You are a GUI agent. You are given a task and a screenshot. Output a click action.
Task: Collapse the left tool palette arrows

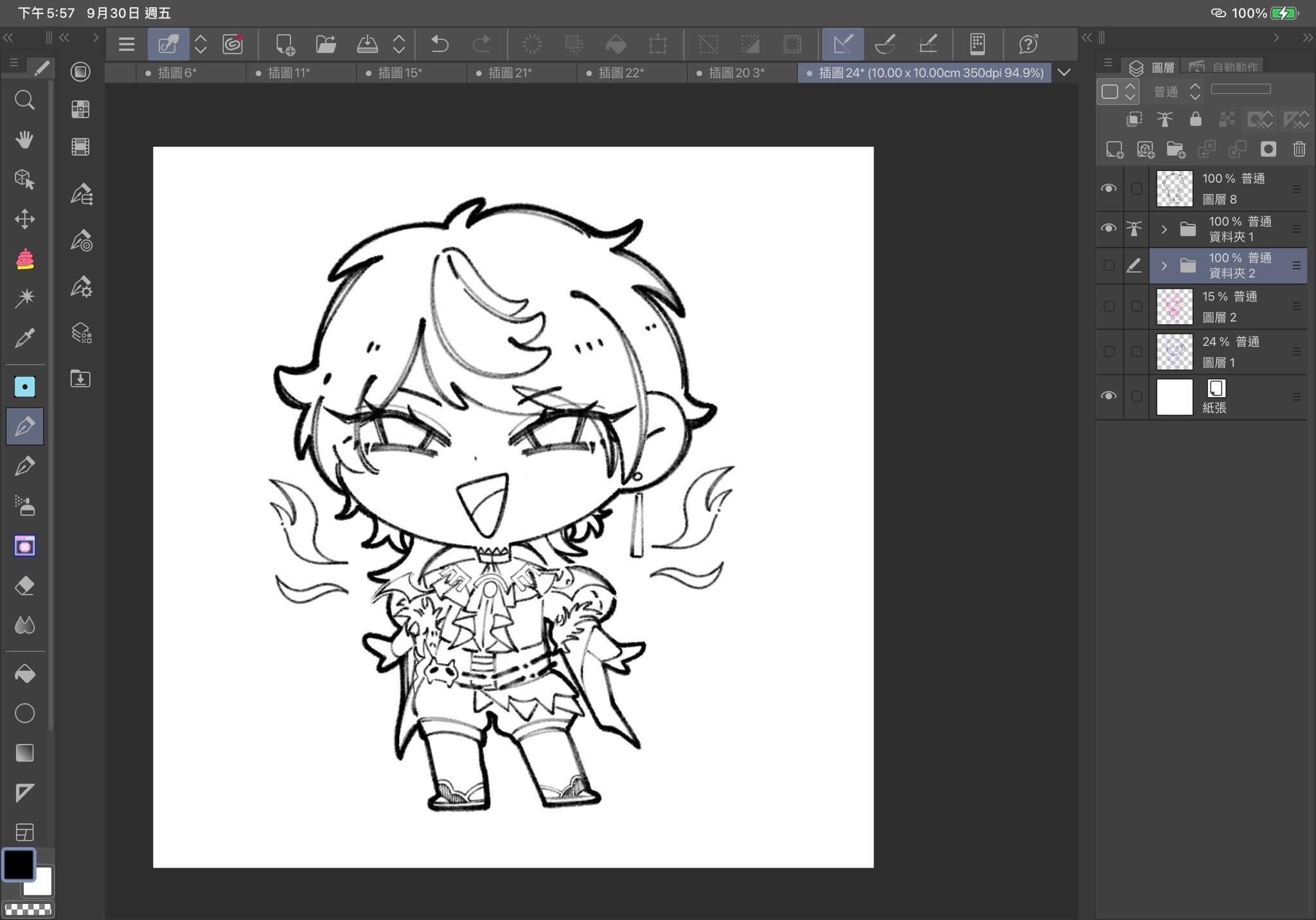click(8, 38)
